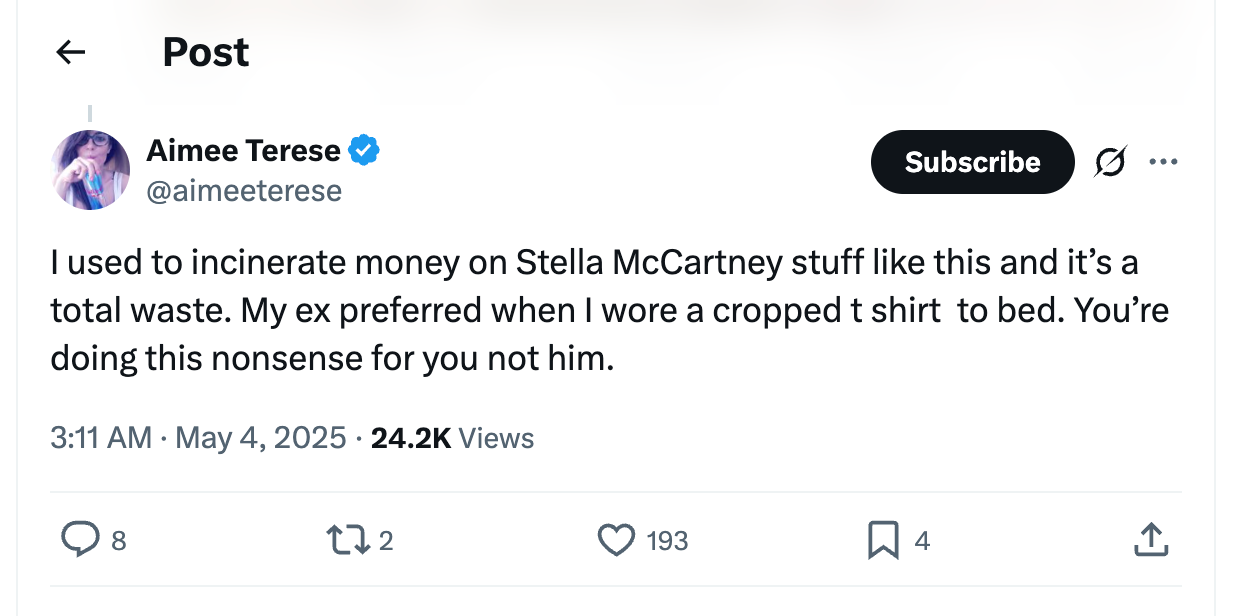This screenshot has height=616, width=1250.
Task: Open the more options menu
Action: tap(1163, 161)
